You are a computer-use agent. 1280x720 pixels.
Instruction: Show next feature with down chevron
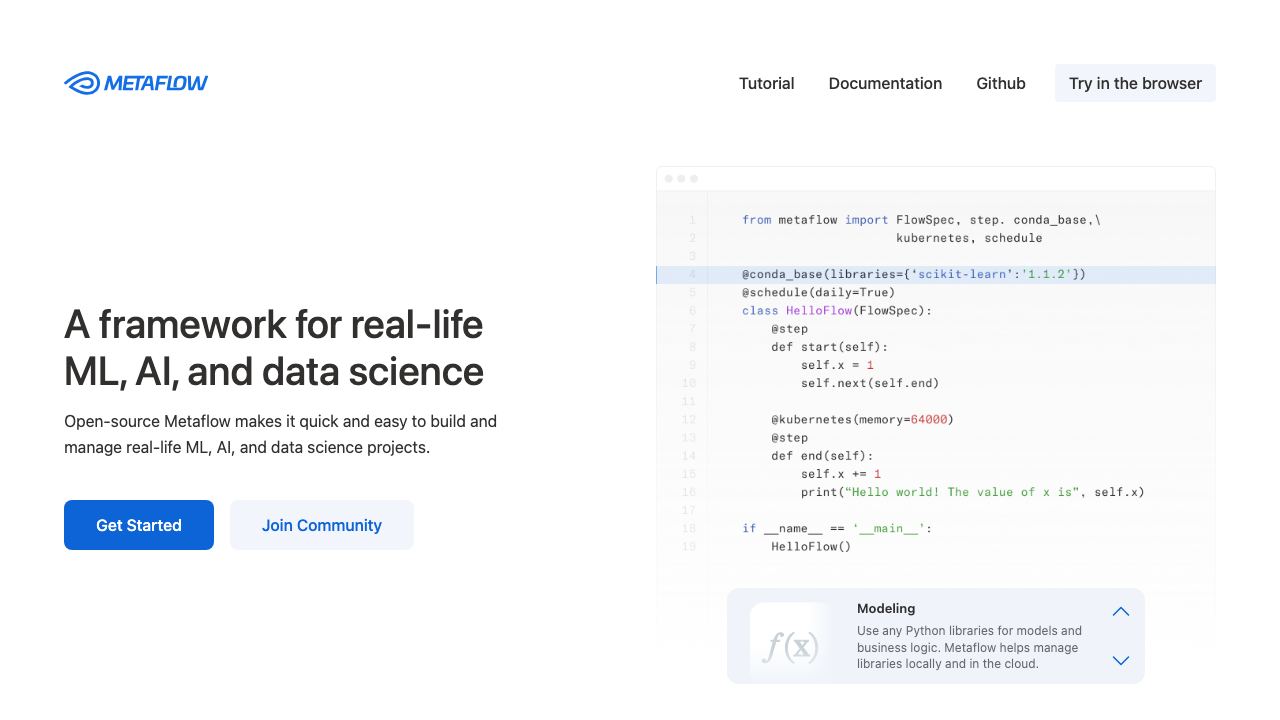(1121, 660)
